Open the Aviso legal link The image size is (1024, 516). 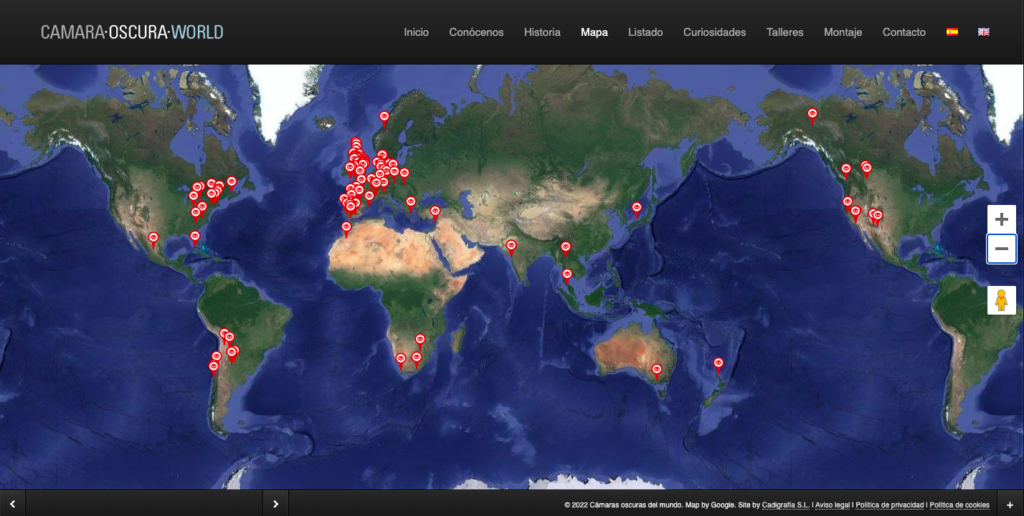tap(832, 505)
